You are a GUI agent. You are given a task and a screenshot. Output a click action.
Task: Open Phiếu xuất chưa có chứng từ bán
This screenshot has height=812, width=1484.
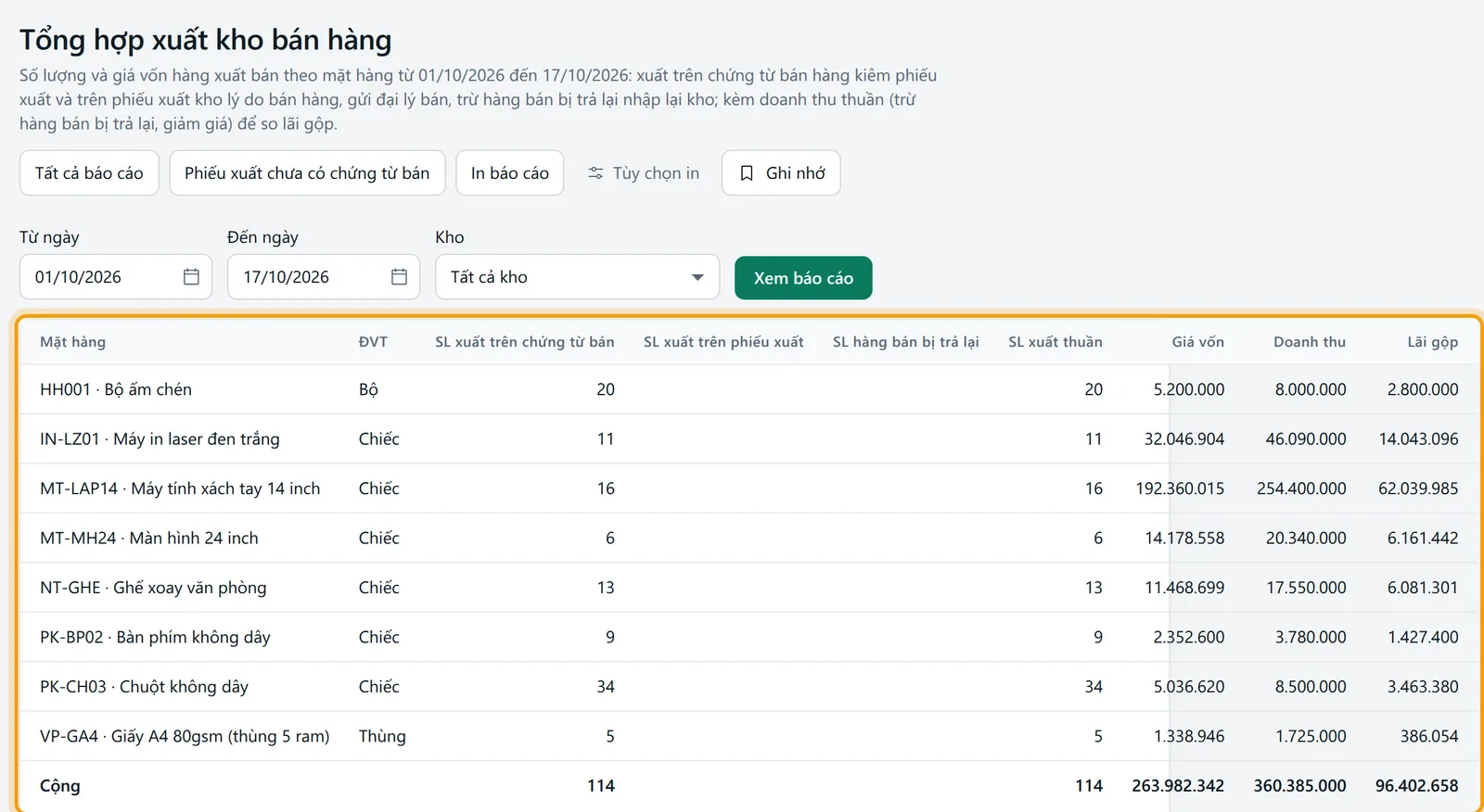307,173
